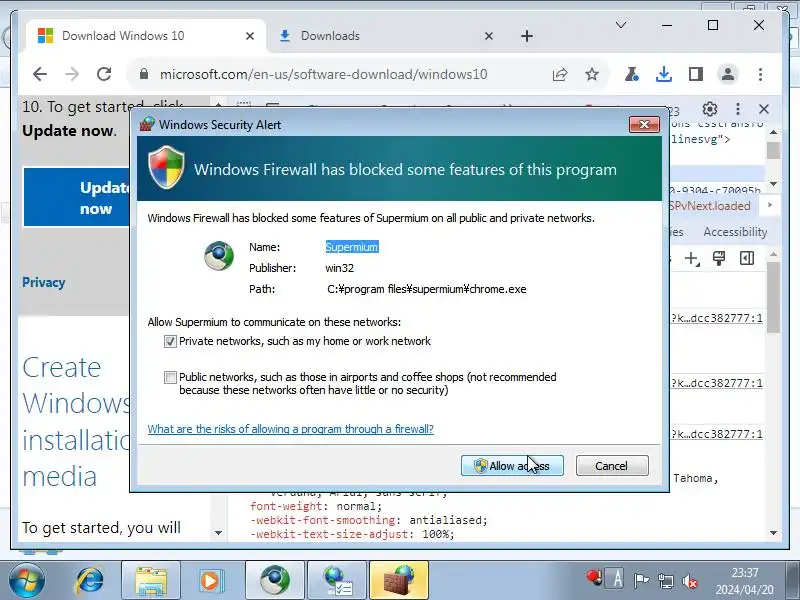The height and width of the screenshot is (600, 800).
Task: Open the browser three-dot menu
Action: (x=760, y=74)
